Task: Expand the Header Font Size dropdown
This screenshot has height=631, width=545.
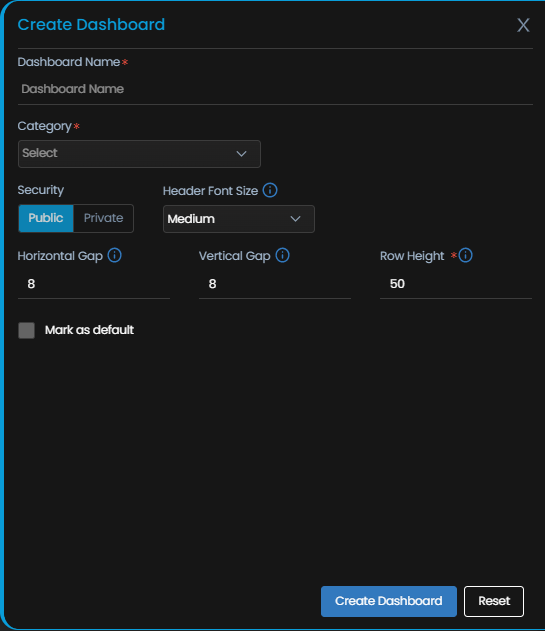Action: [239, 219]
